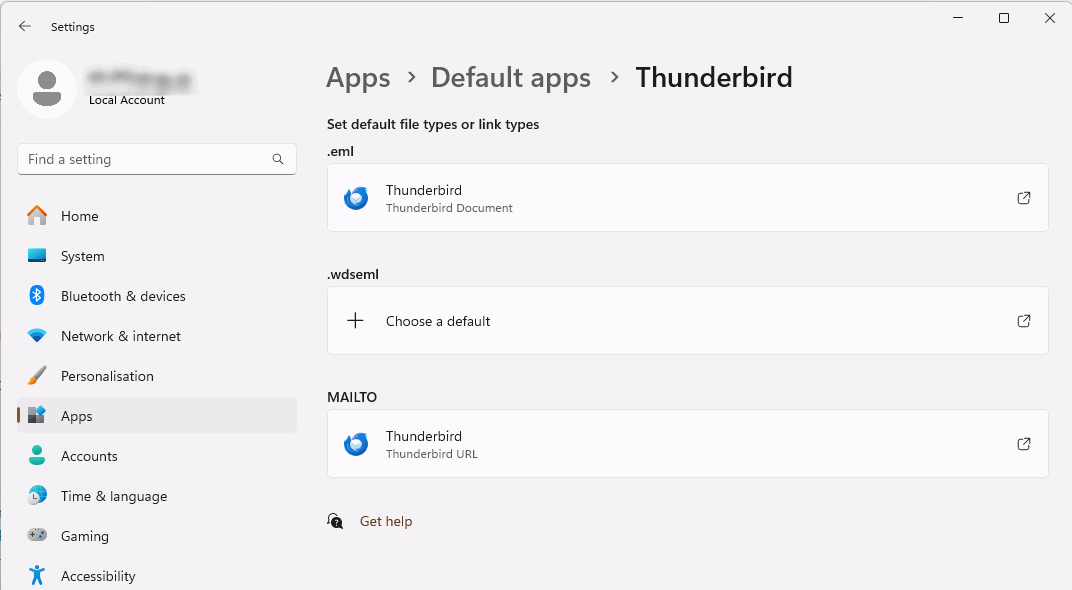The width and height of the screenshot is (1072, 590).
Task: Click the search magnifier icon
Action: click(278, 159)
